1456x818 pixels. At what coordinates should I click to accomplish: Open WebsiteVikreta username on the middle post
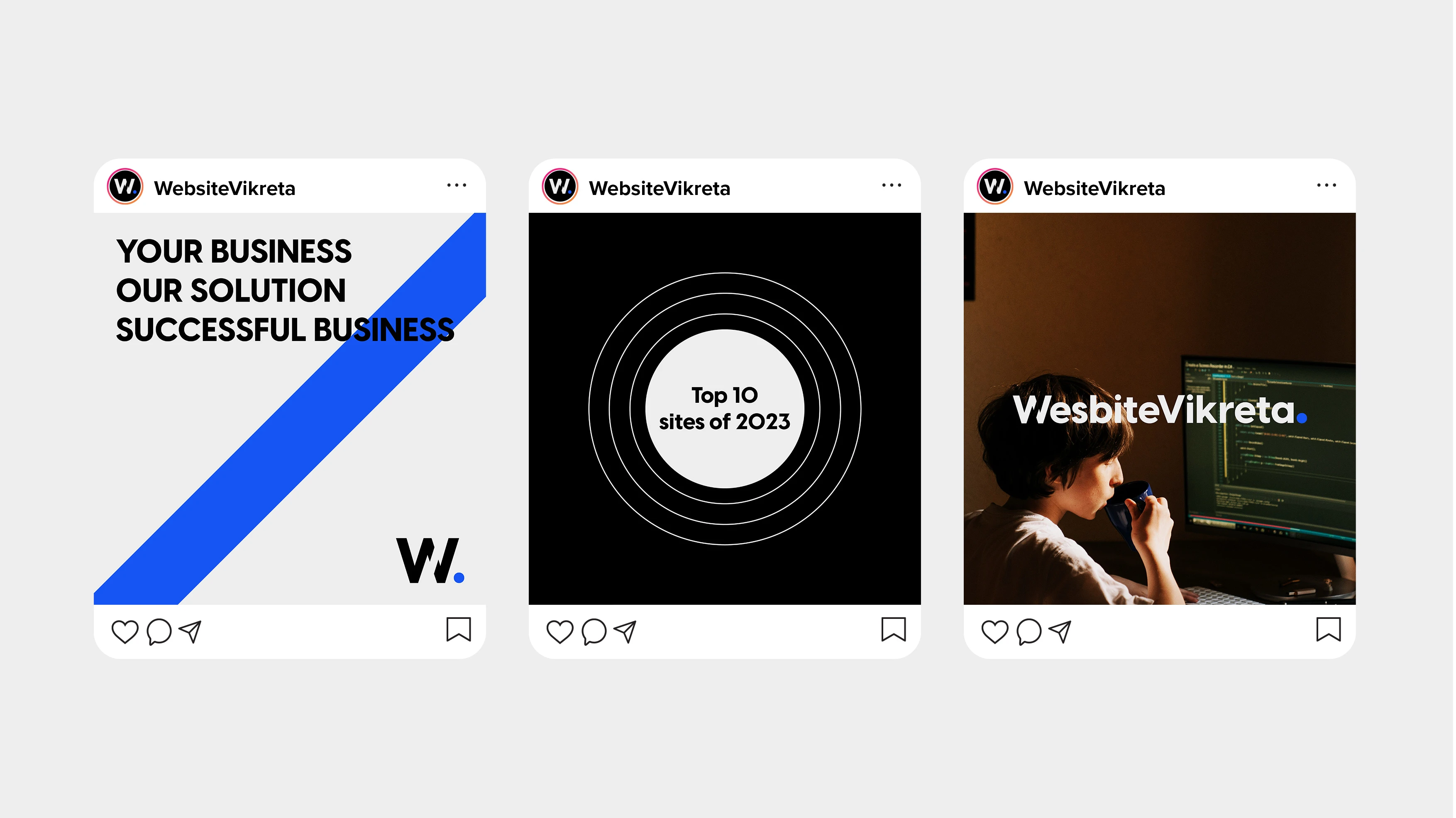click(x=660, y=188)
